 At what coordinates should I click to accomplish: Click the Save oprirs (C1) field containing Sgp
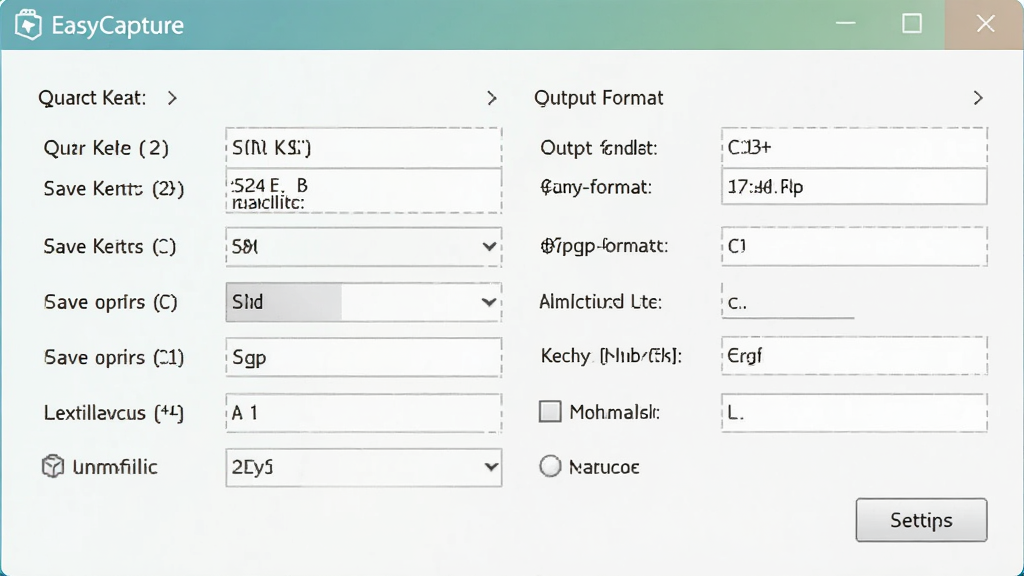click(364, 357)
